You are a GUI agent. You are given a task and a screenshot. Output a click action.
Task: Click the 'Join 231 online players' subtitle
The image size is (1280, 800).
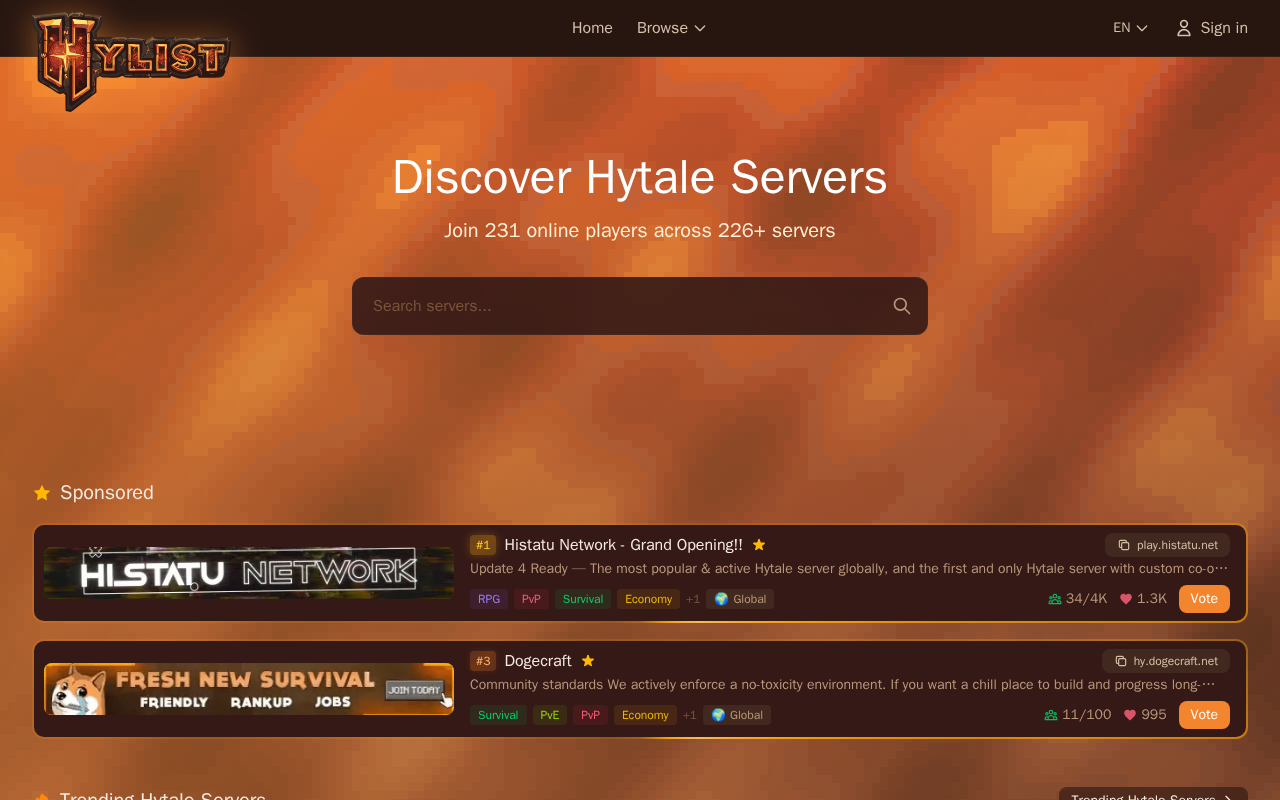640,231
